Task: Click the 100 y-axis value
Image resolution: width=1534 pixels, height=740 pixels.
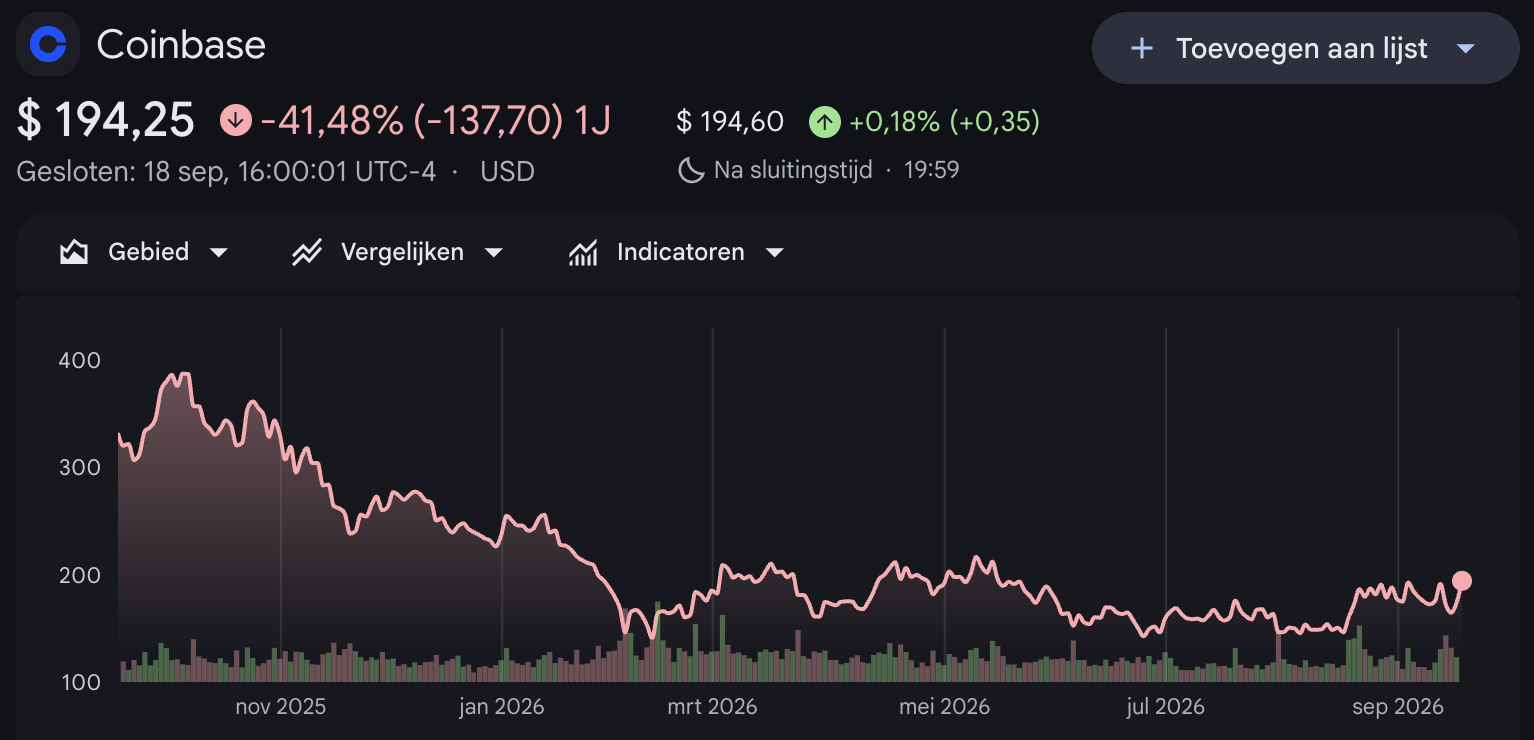Action: (81, 682)
